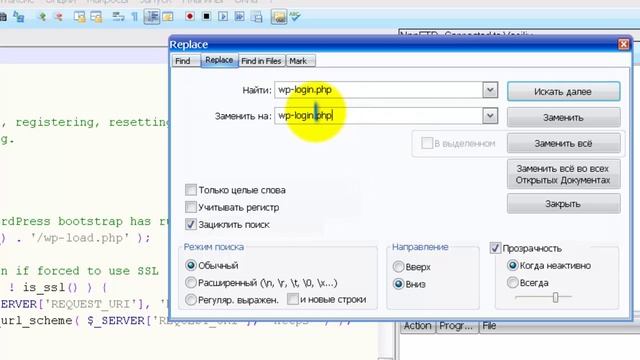This screenshot has height=360, width=640.
Task: Toggle the 'Только целые слова' checkbox
Action: click(x=191, y=190)
